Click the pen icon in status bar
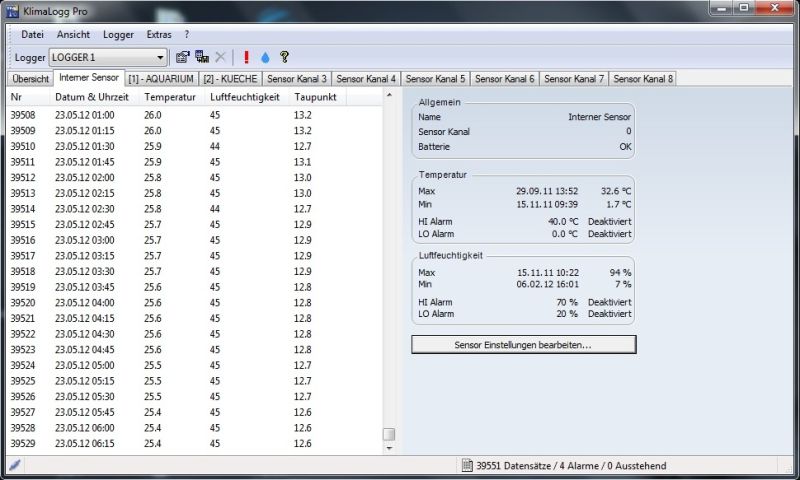Viewport: 800px width, 480px height. [x=15, y=465]
